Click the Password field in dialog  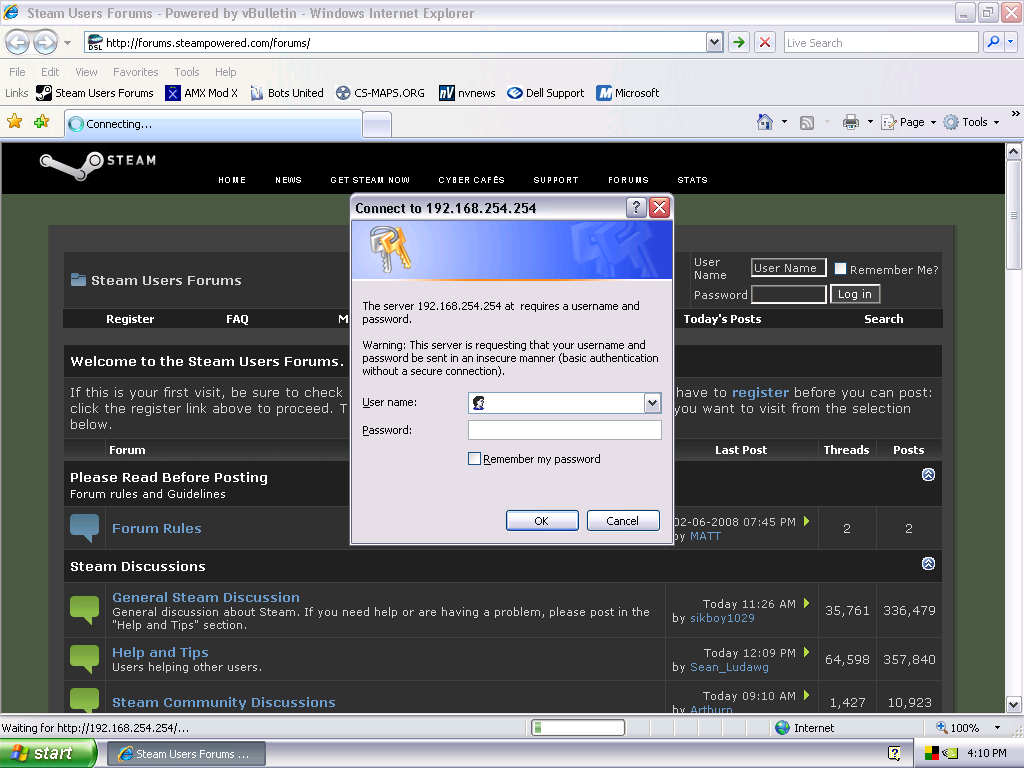click(565, 430)
